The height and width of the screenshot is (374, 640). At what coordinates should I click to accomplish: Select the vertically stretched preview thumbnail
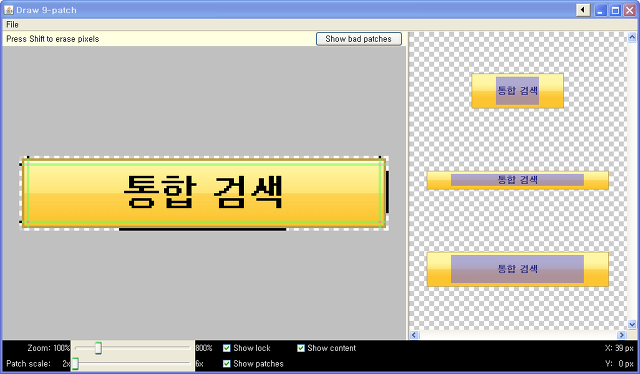pos(518,91)
